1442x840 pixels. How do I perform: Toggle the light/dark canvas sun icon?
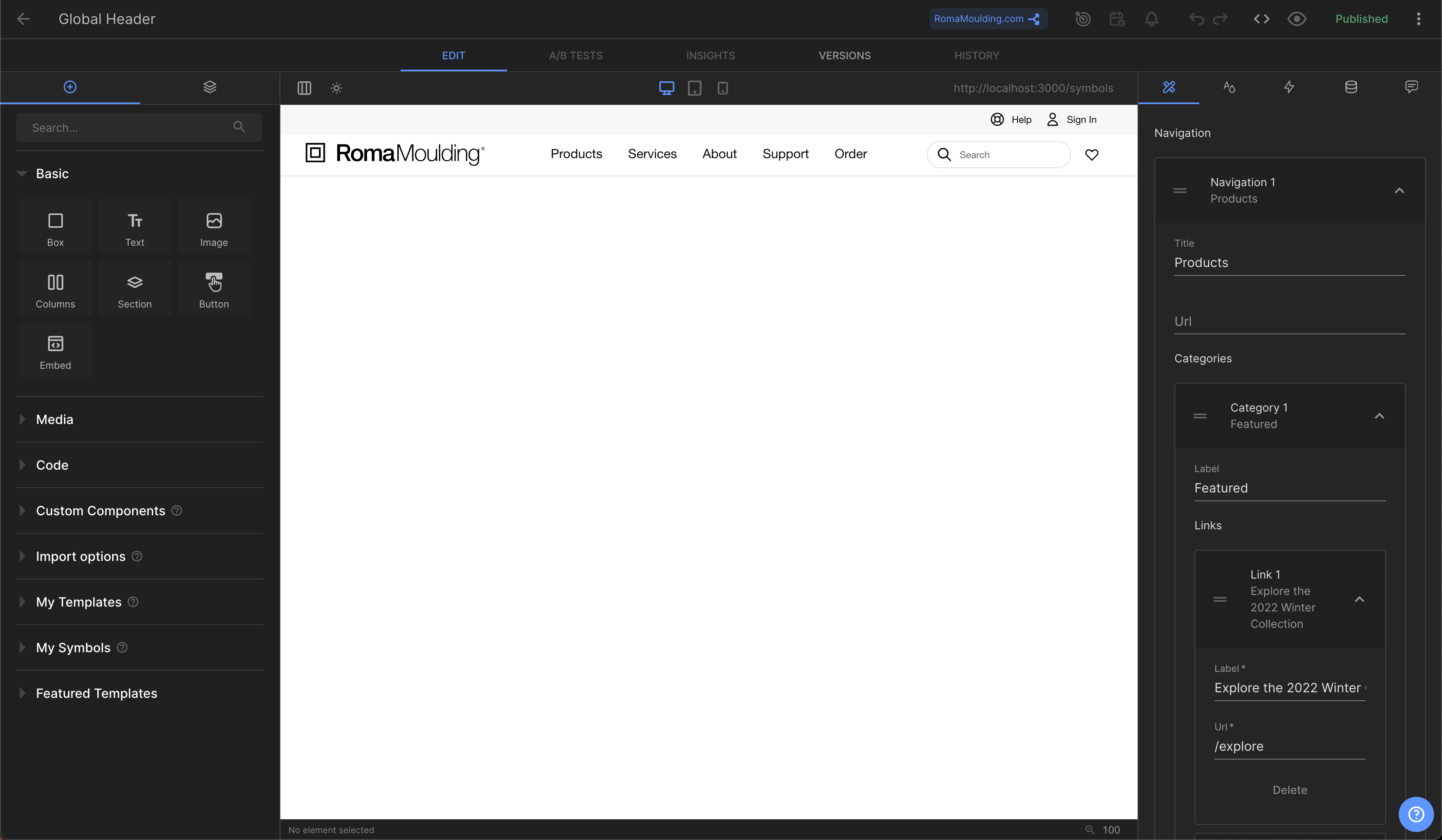336,88
